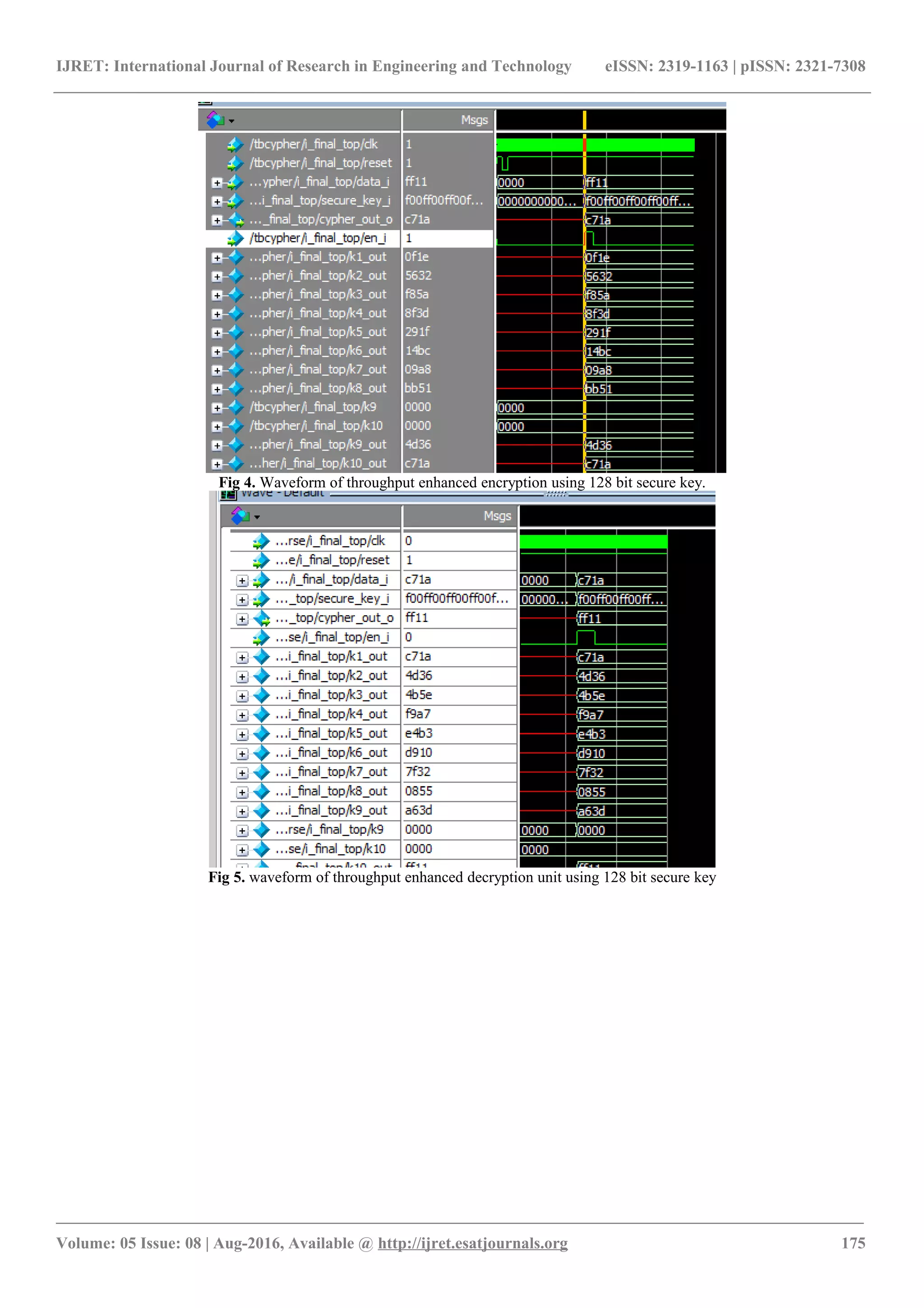
Task: Click the clk signal icon in Fig 4
Action: (235, 145)
